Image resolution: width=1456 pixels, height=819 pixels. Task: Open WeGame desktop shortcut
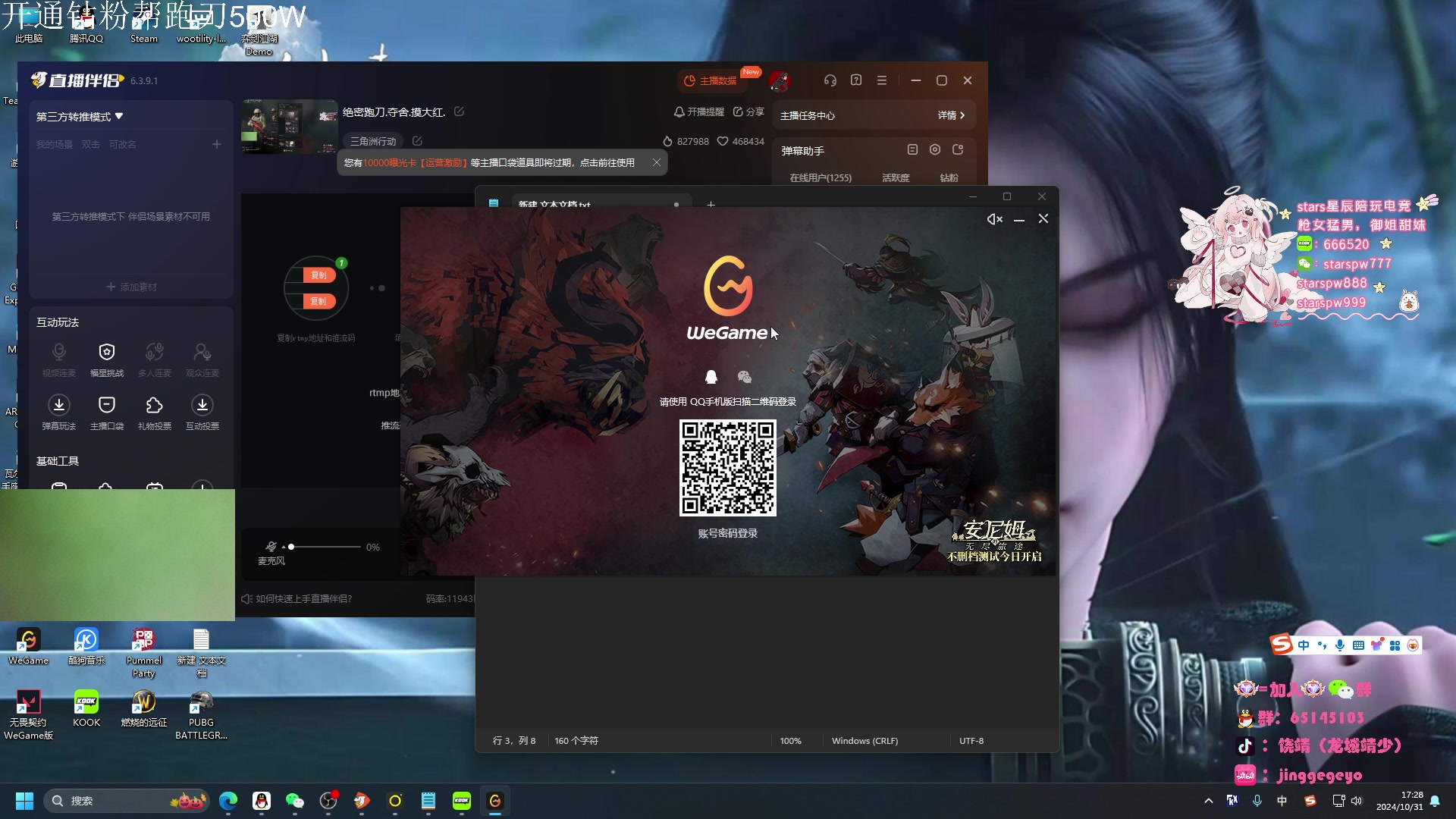pyautogui.click(x=28, y=647)
